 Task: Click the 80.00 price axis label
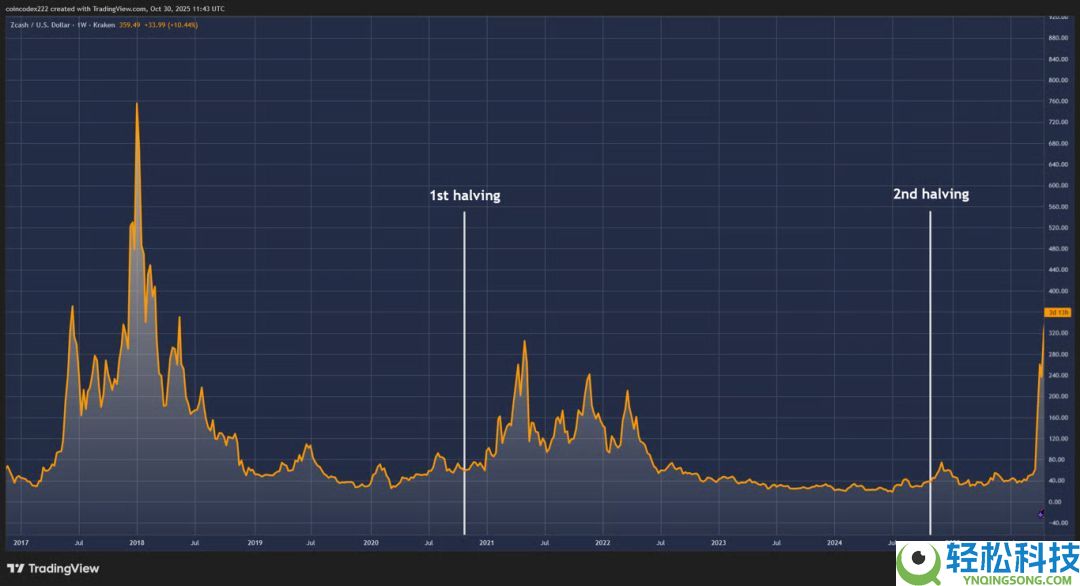coord(1056,459)
